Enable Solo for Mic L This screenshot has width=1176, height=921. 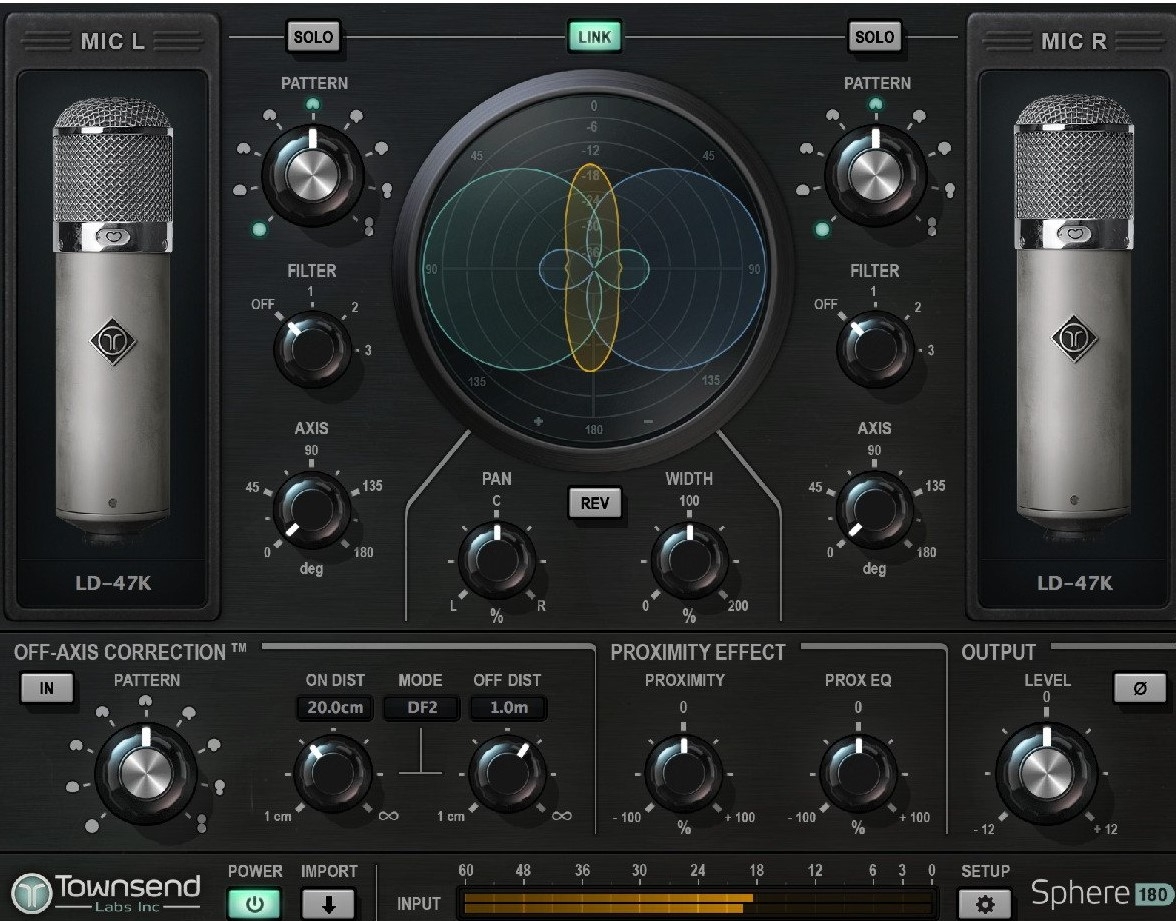(313, 38)
